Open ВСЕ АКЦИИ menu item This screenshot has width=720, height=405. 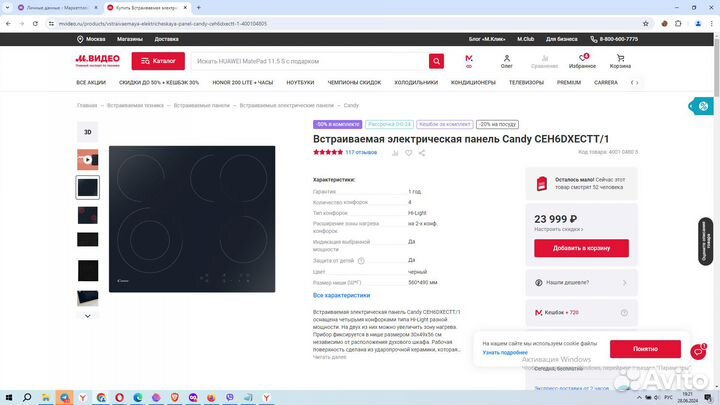pyautogui.click(x=91, y=83)
